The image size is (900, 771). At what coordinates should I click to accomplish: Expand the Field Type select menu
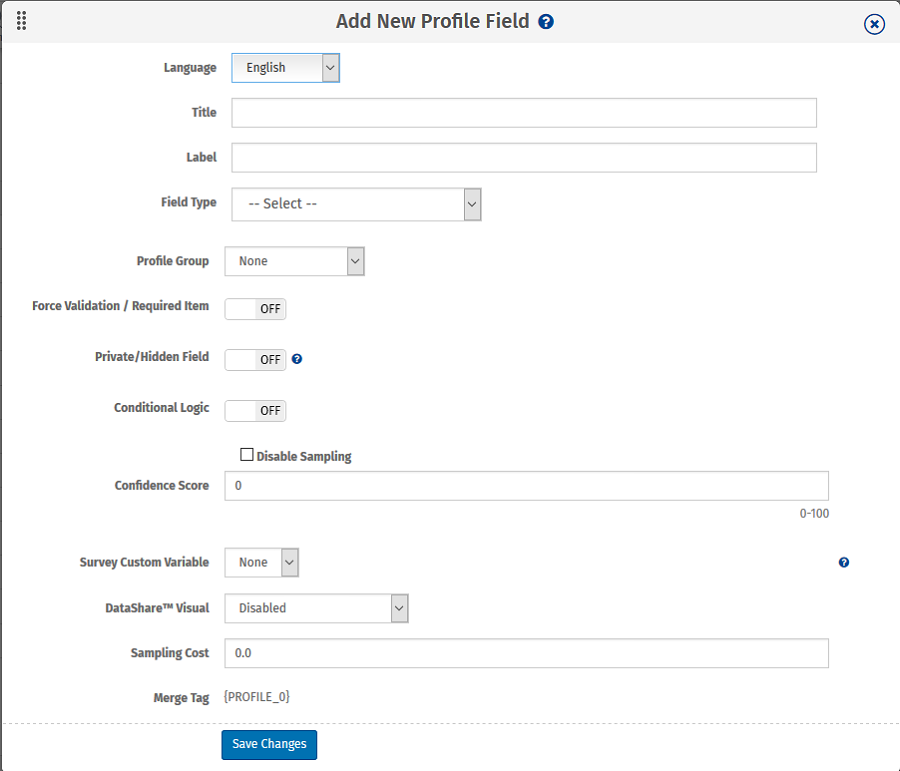pyautogui.click(x=356, y=204)
